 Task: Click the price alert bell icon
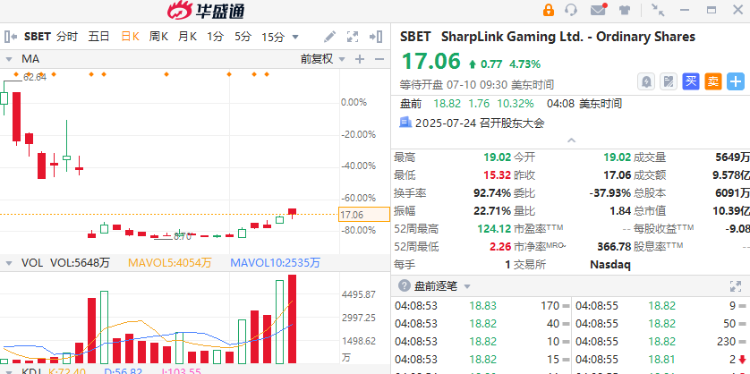(x=646, y=82)
